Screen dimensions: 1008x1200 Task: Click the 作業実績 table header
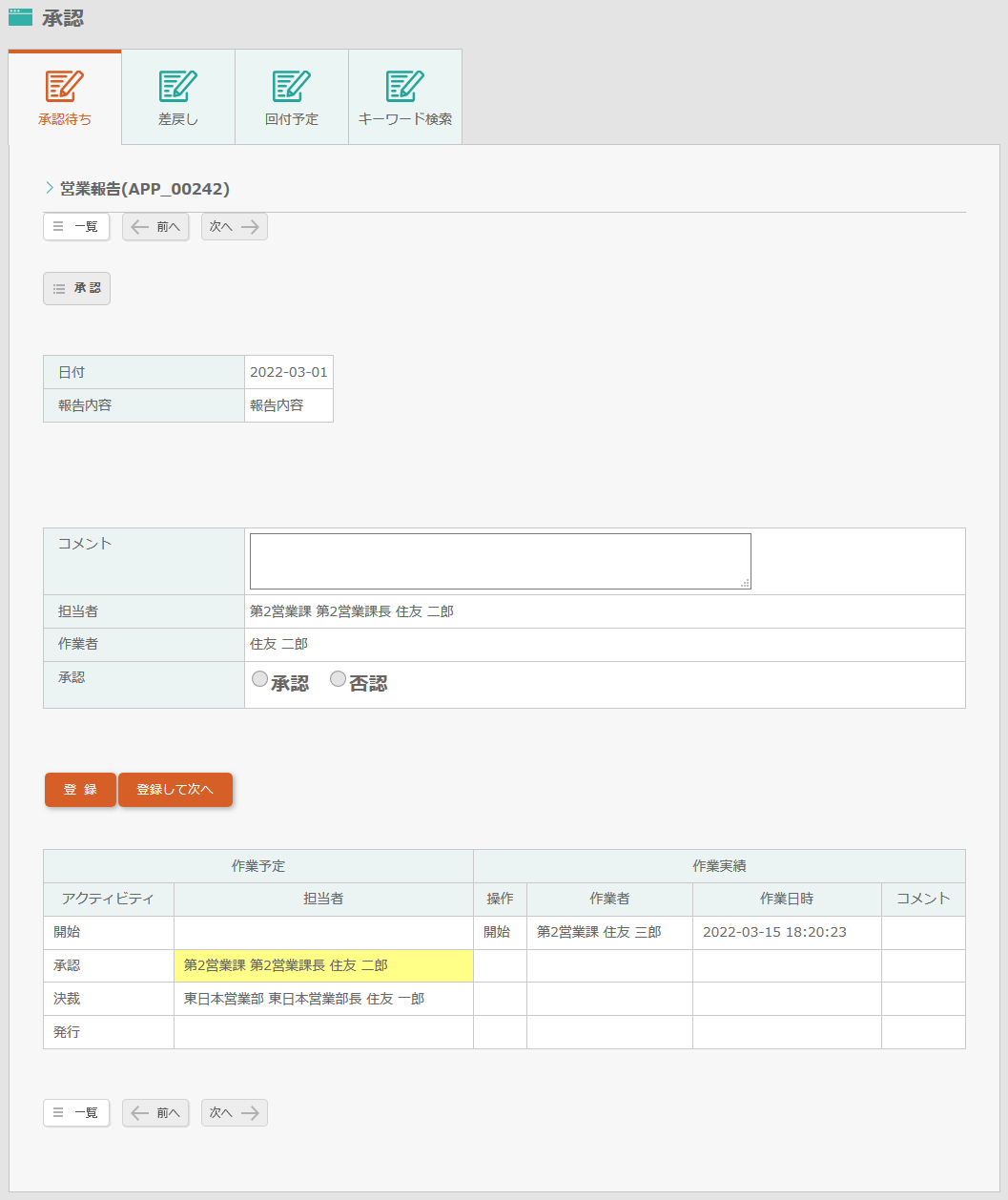point(719,866)
